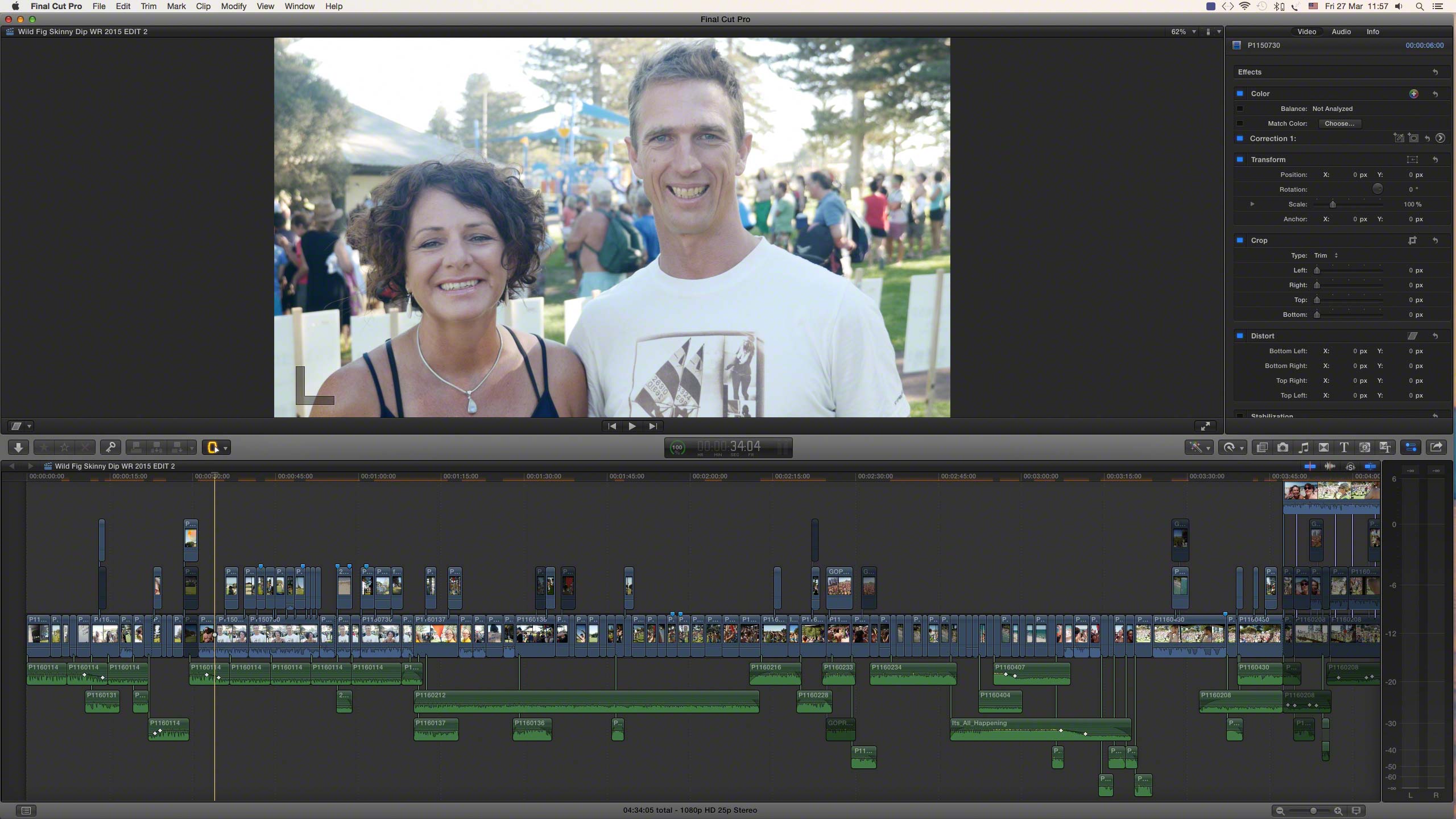This screenshot has height=819, width=1456.
Task: Click the Add Color Correction plus icon
Action: point(1413,94)
